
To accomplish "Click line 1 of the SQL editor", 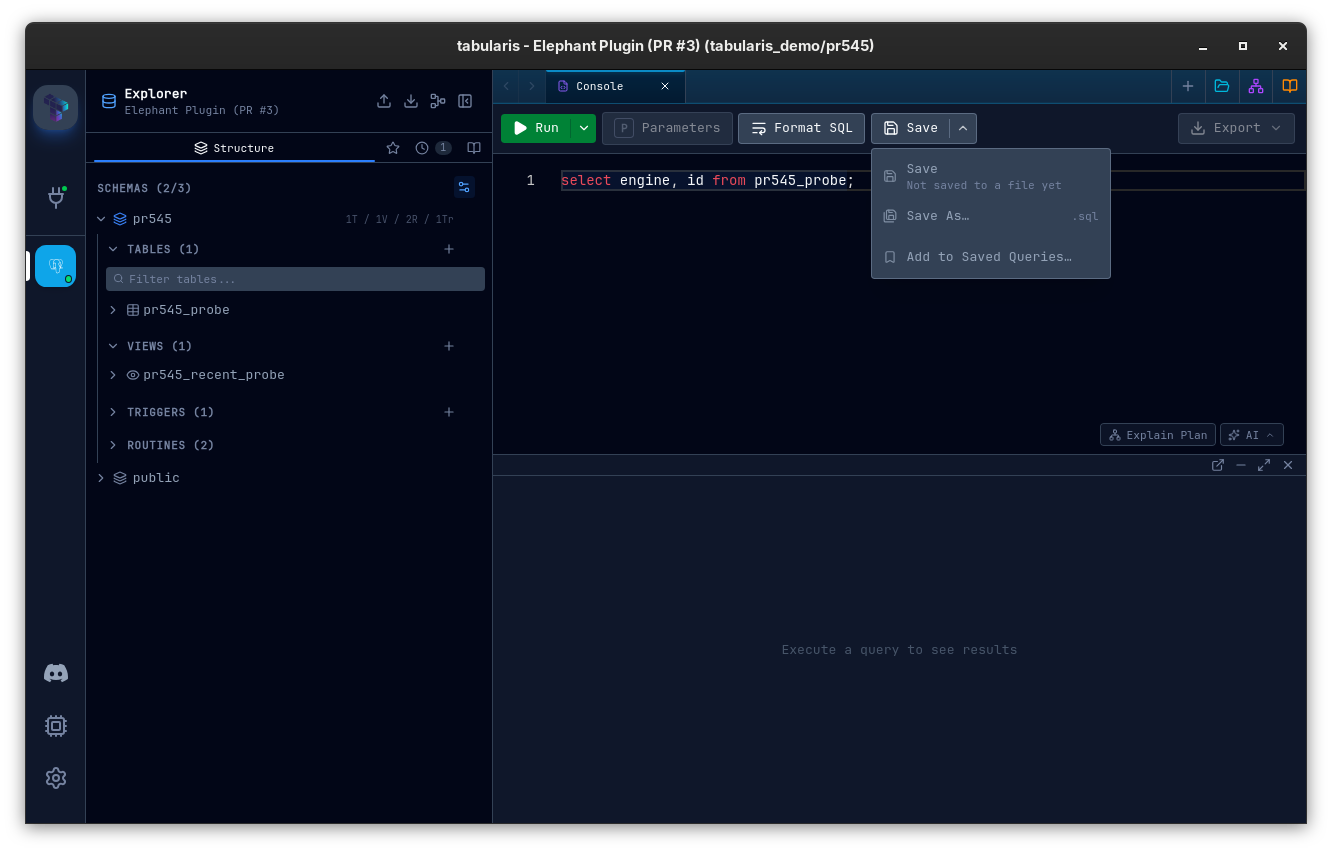I will click(x=932, y=181).
